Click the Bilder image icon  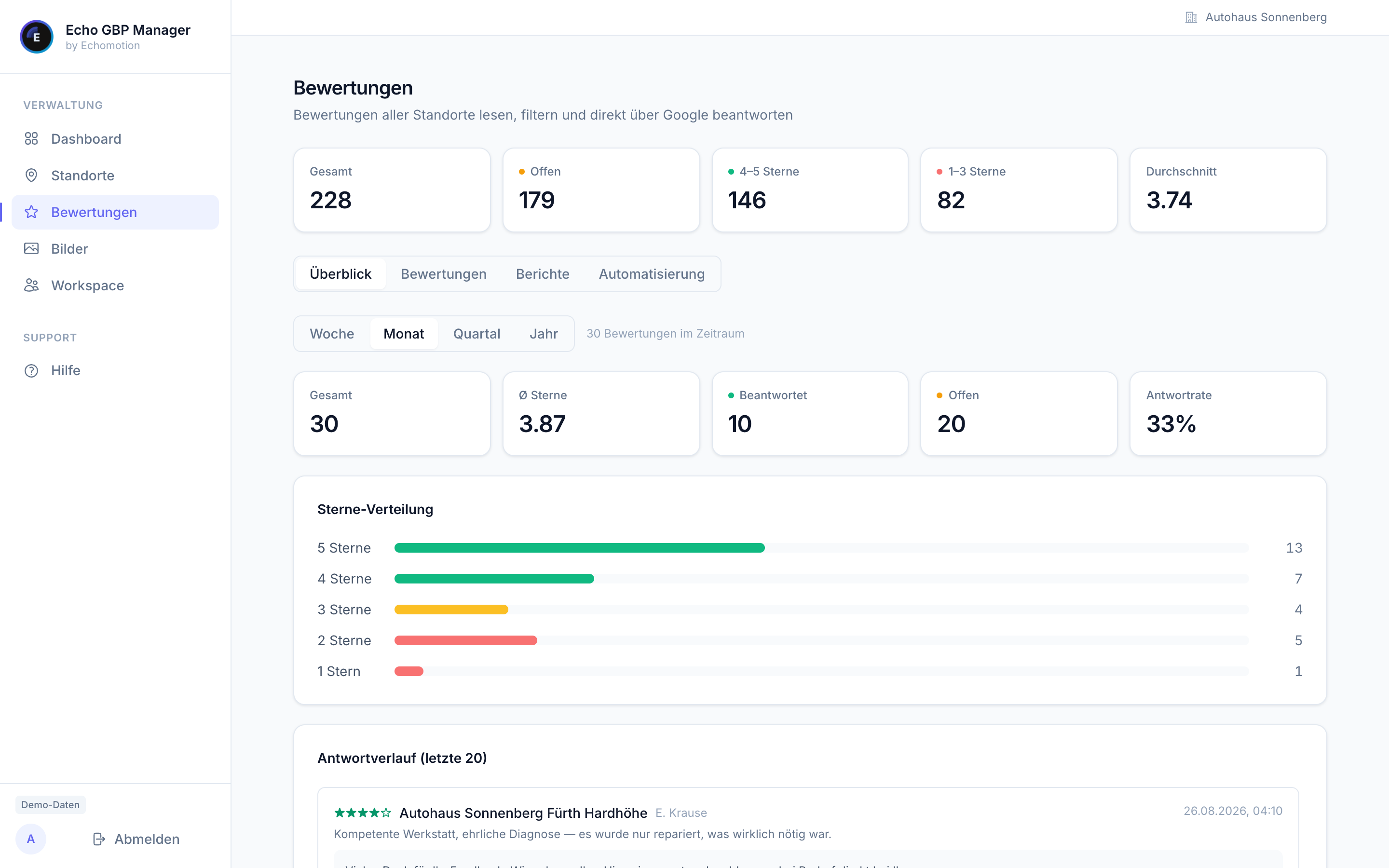click(x=31, y=248)
